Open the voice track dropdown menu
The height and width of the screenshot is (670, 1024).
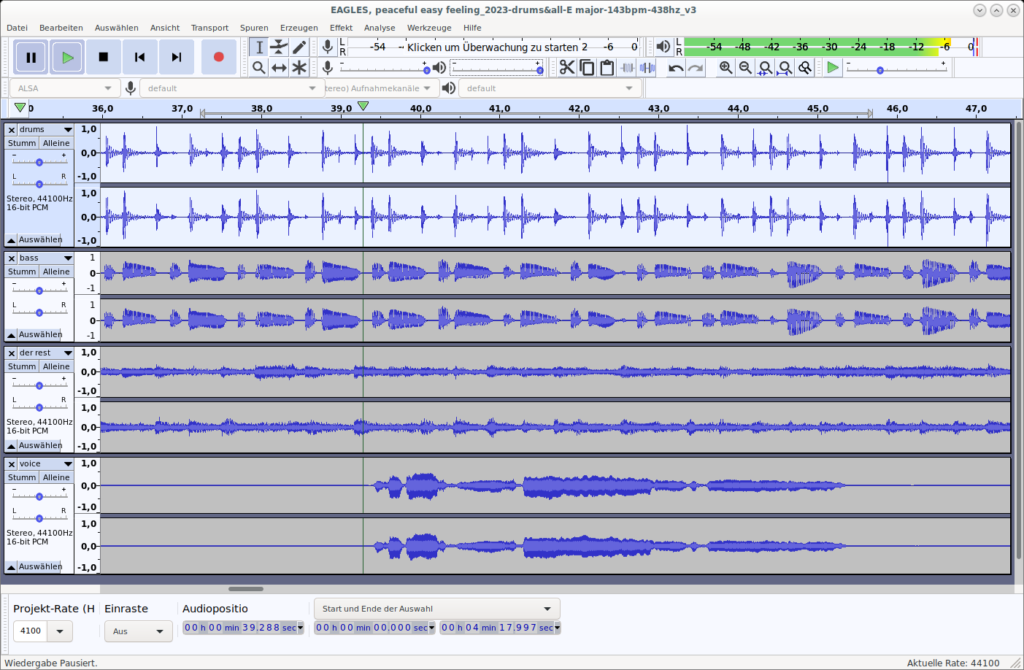[45, 464]
